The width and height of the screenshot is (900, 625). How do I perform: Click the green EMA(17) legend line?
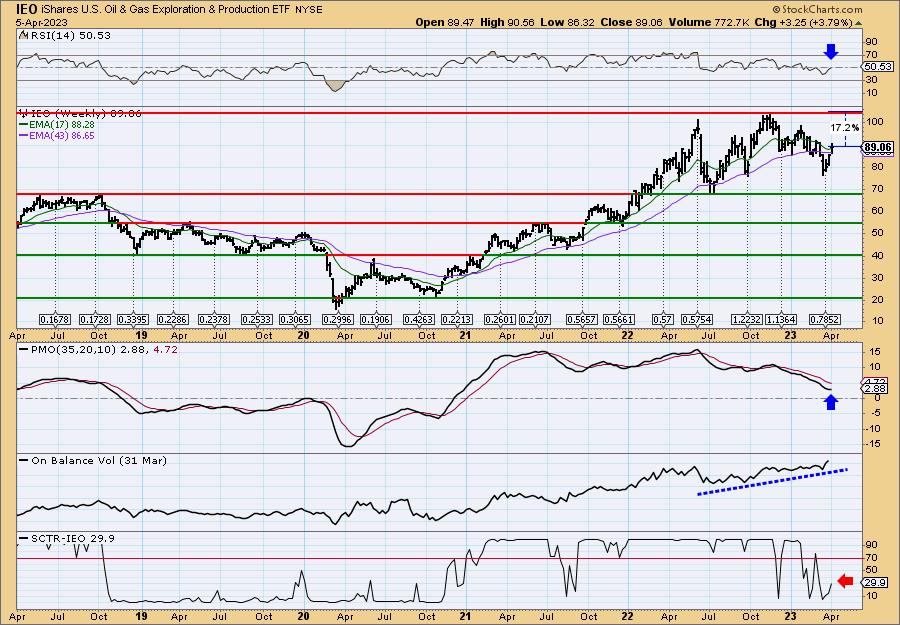coord(24,125)
